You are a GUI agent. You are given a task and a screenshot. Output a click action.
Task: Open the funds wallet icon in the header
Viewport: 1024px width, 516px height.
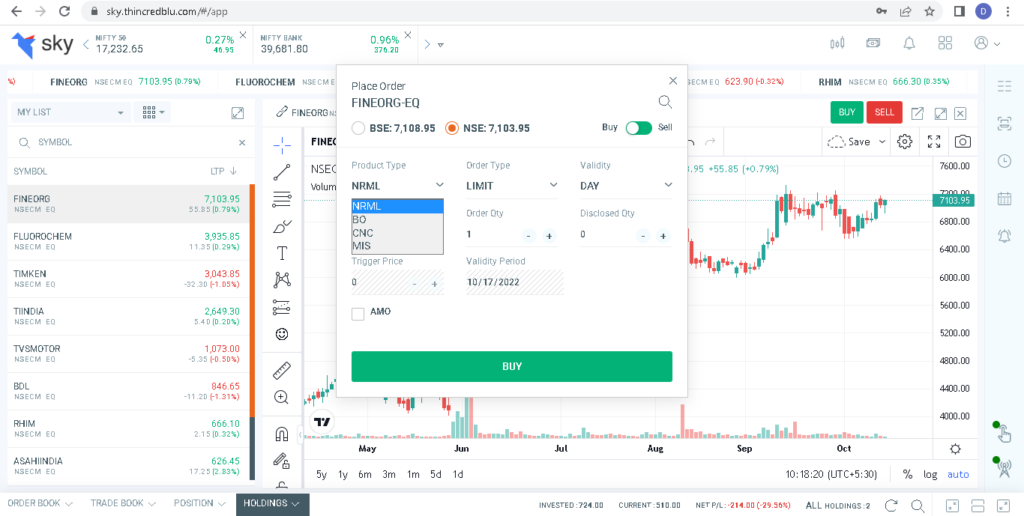point(873,43)
